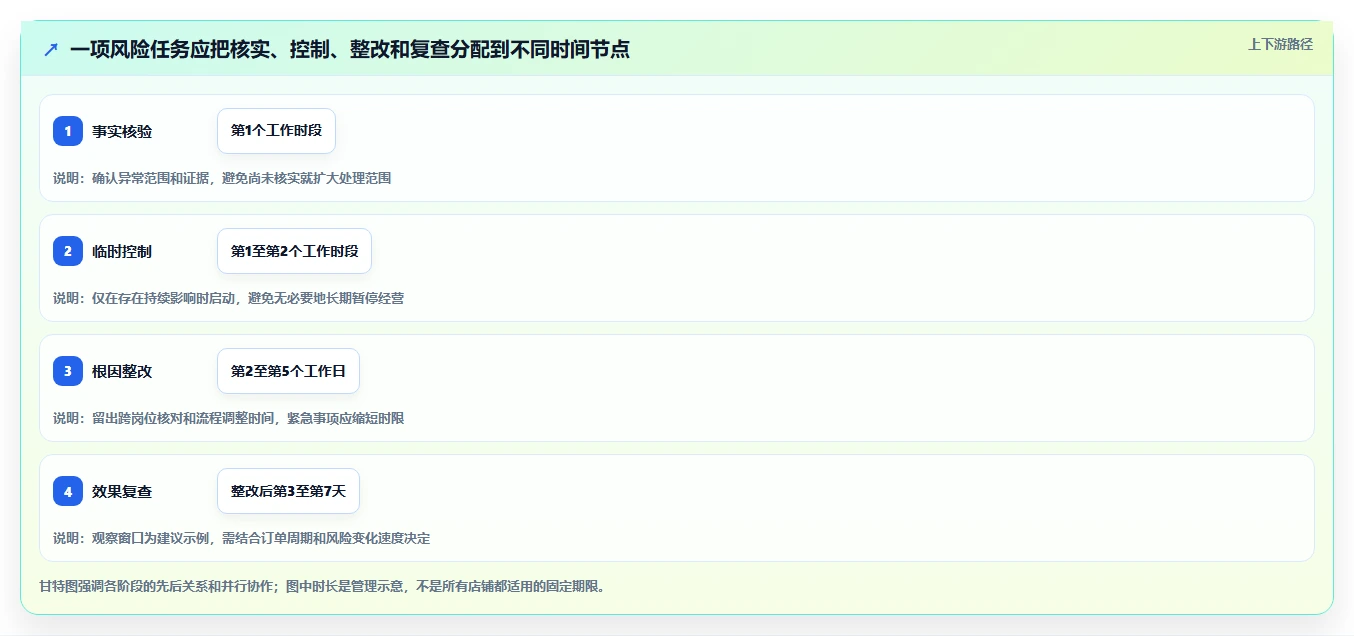Image resolution: width=1354 pixels, height=636 pixels.
Task: Click the arrow icon beside the header title
Action: pyautogui.click(x=51, y=49)
